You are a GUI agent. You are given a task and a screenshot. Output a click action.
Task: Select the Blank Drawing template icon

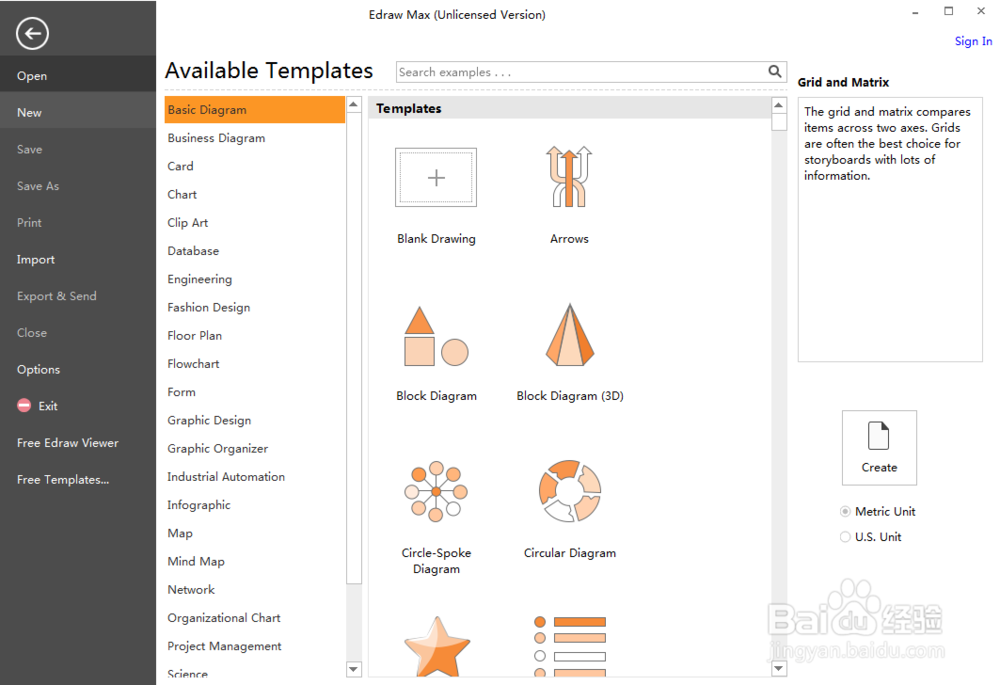click(x=436, y=177)
